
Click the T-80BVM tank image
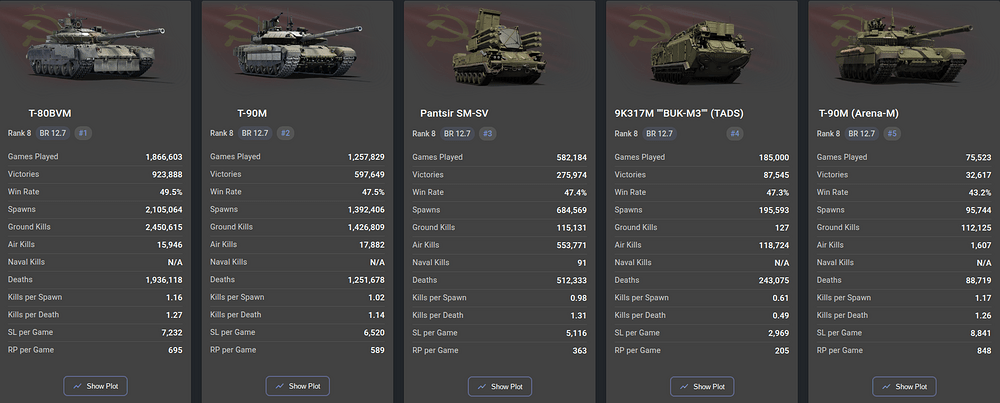[x=96, y=52]
